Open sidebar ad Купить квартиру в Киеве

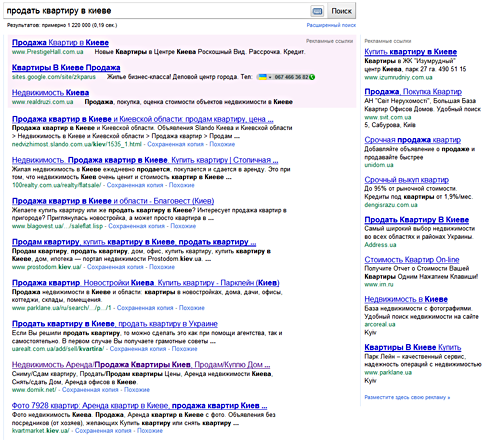pos(411,52)
